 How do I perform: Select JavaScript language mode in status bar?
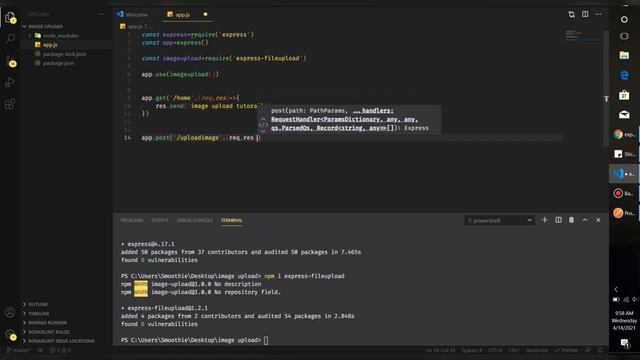point(537,350)
